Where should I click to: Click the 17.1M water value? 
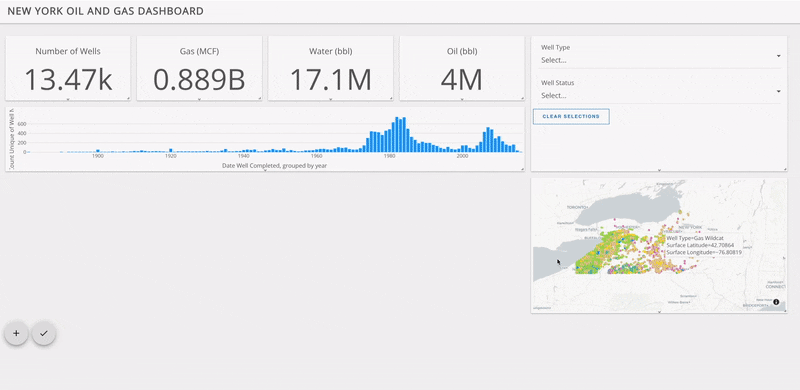pos(331,80)
